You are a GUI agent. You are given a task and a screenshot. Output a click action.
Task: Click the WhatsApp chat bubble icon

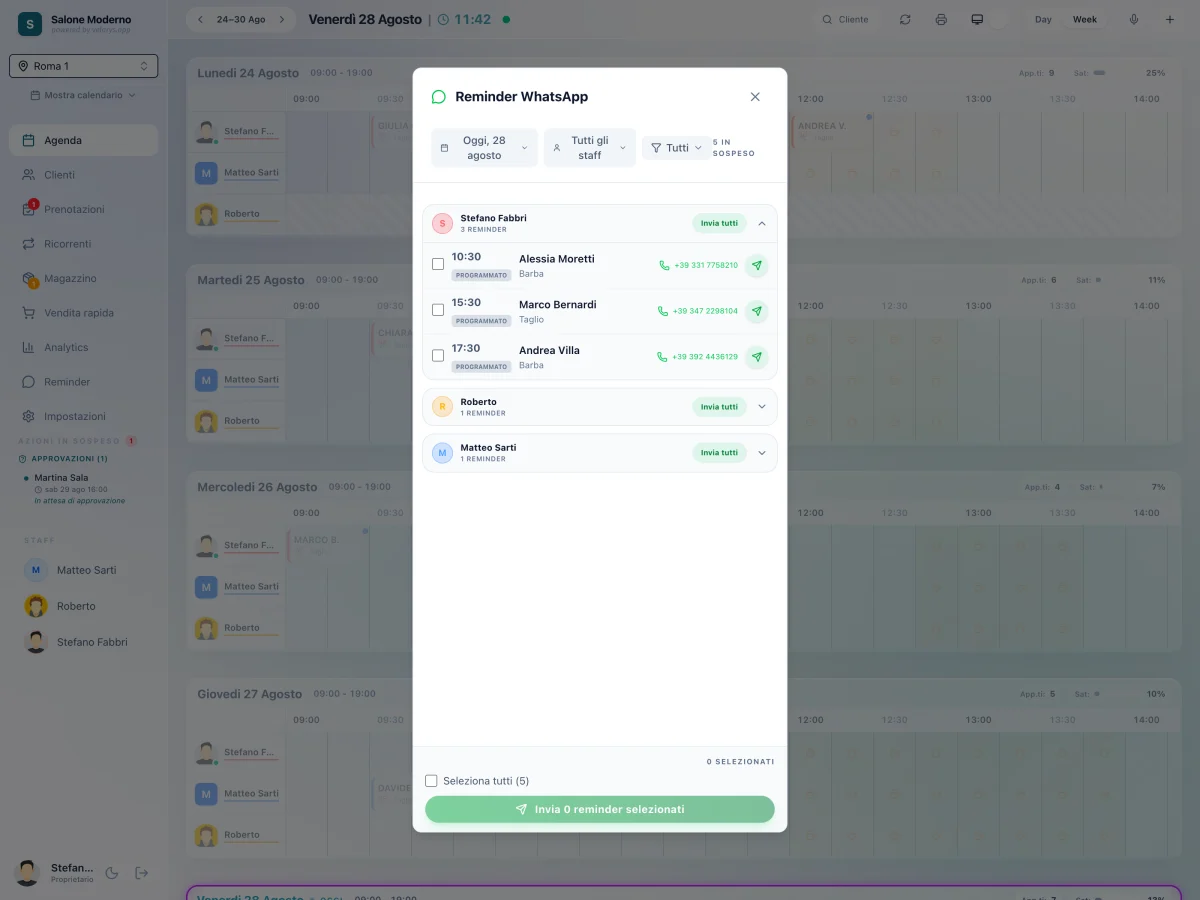pyautogui.click(x=439, y=97)
